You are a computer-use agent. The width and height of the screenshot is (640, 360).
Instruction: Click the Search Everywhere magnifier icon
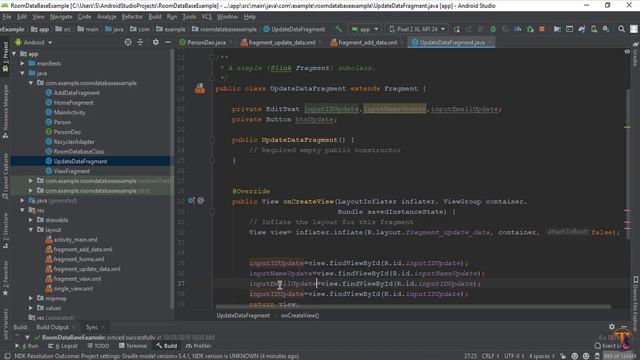621,29
